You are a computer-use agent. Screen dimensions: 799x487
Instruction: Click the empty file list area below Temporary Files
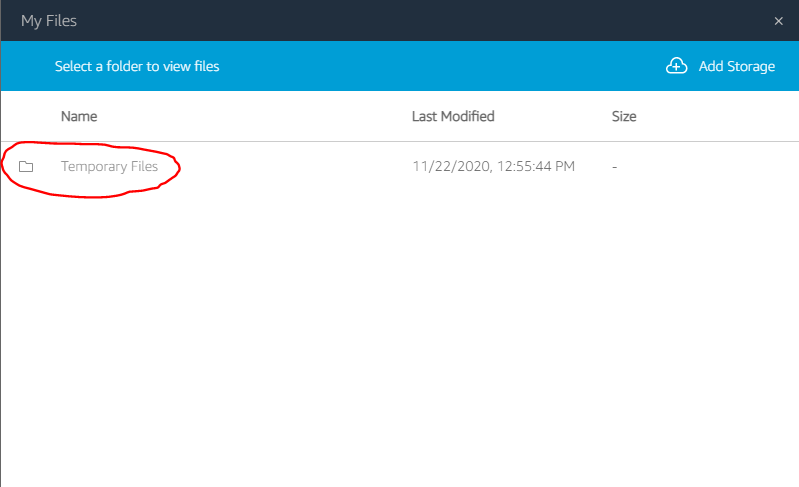coord(400,336)
